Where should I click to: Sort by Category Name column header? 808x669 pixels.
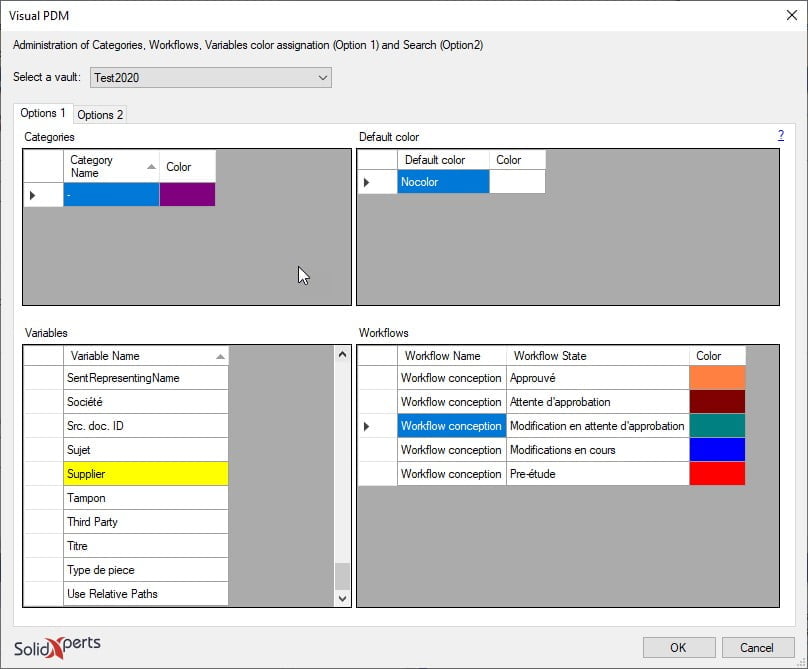(111, 166)
